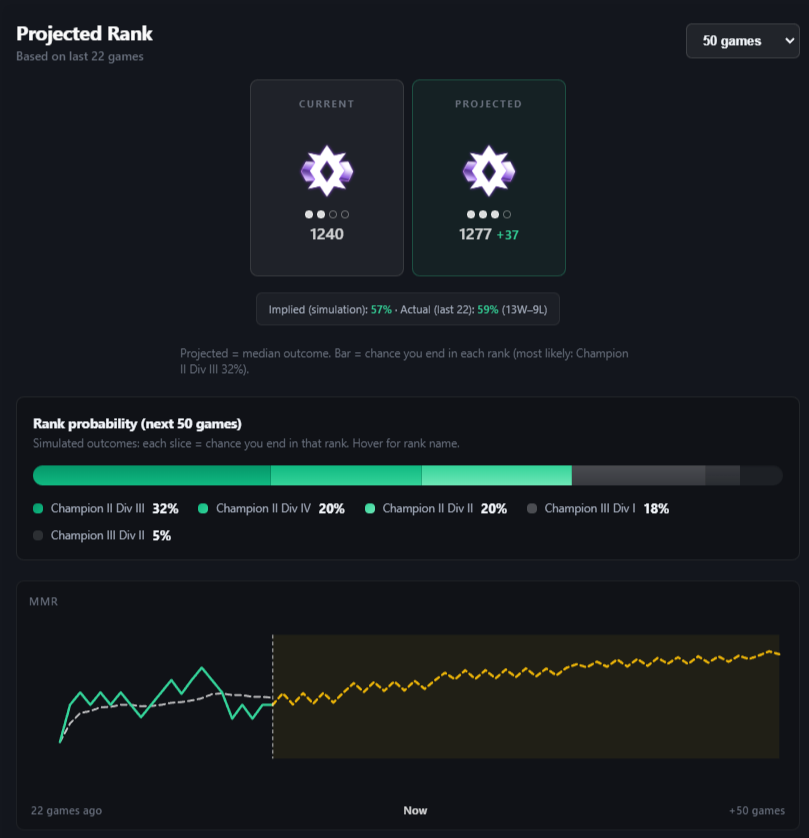Click the Actual 59% stat value
809x838 pixels.
[x=487, y=309]
